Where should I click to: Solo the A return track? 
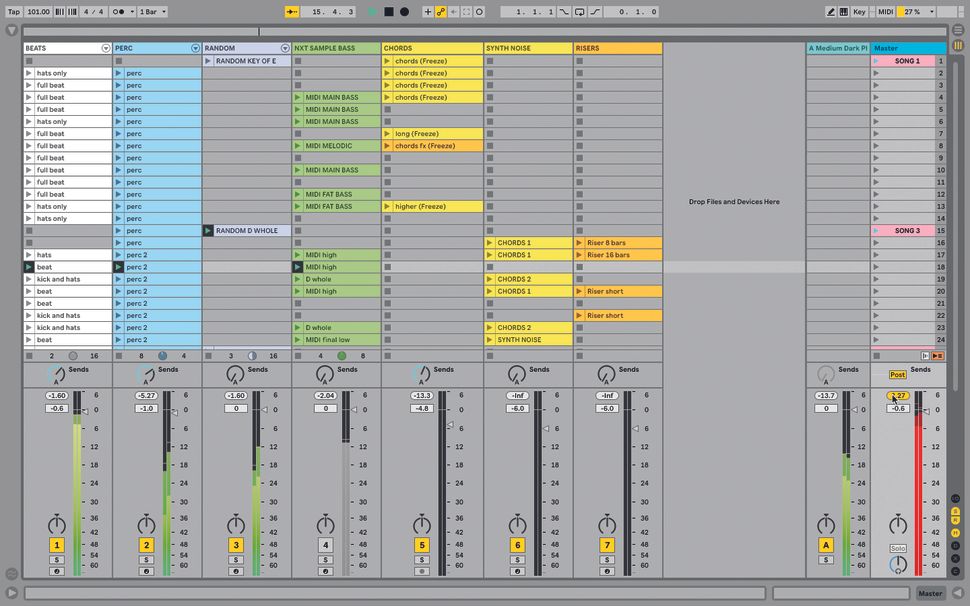[826, 559]
